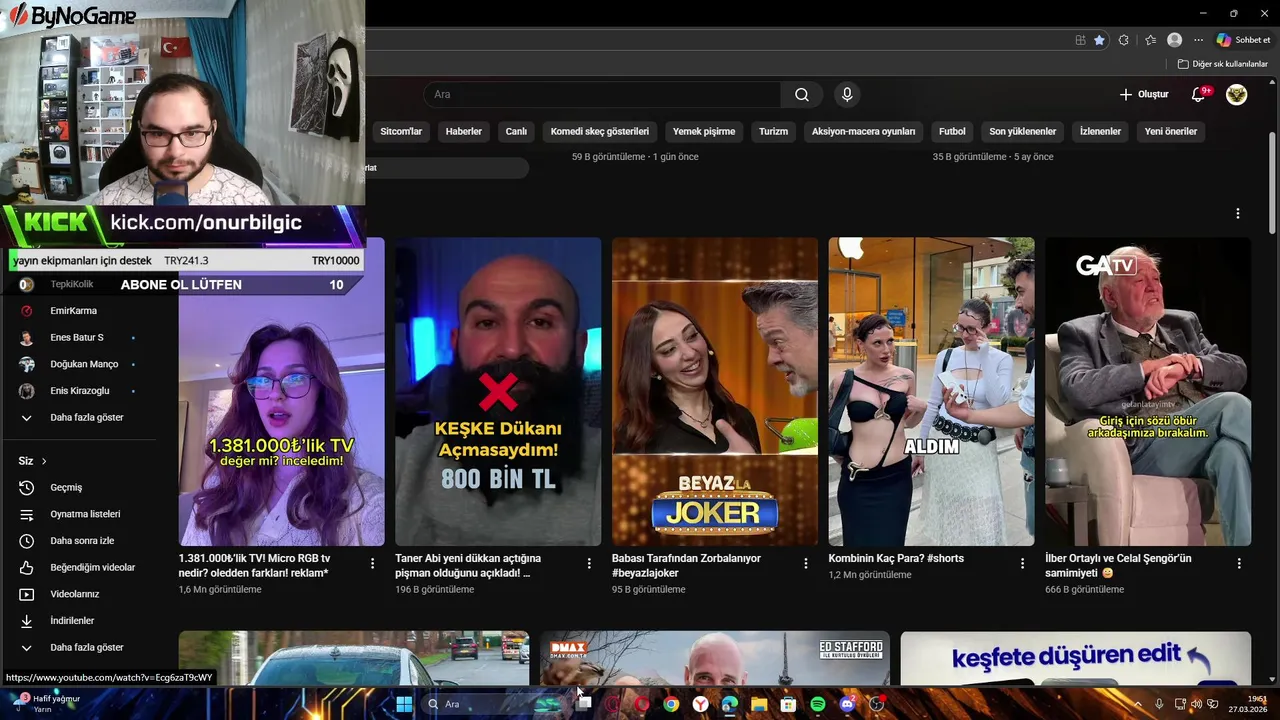Select the Aksiyon-macera oyunları chip
The width and height of the screenshot is (1280, 720).
click(x=864, y=131)
